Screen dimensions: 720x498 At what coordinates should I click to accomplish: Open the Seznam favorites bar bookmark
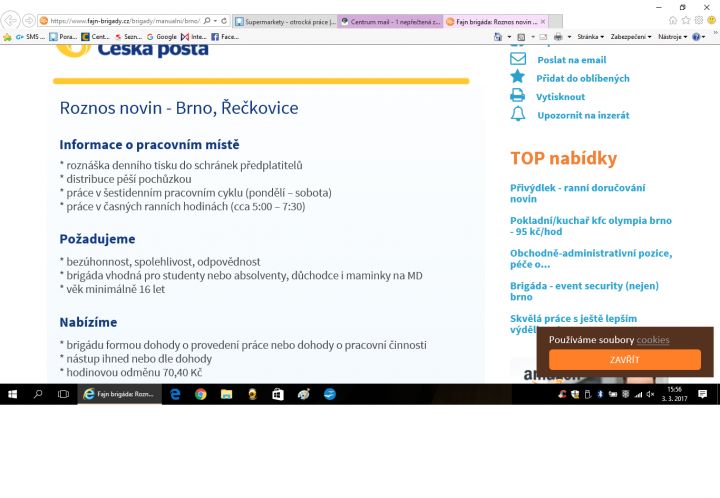click(128, 37)
